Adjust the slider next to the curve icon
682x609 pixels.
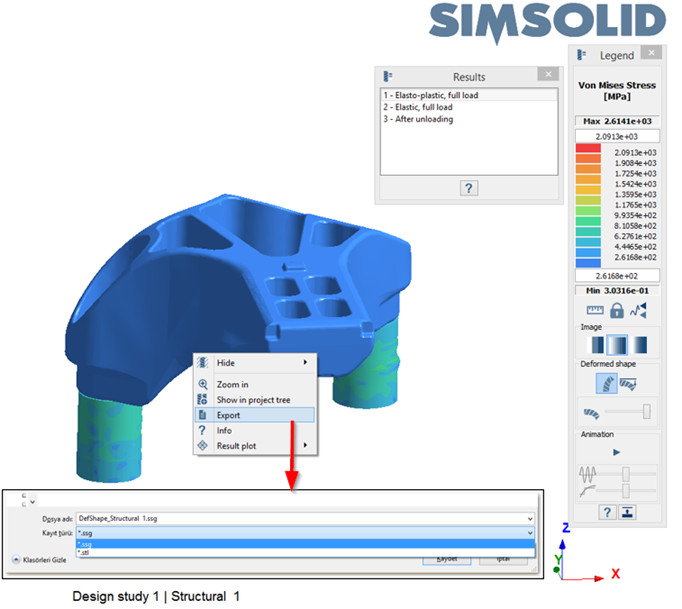pyautogui.click(x=627, y=491)
